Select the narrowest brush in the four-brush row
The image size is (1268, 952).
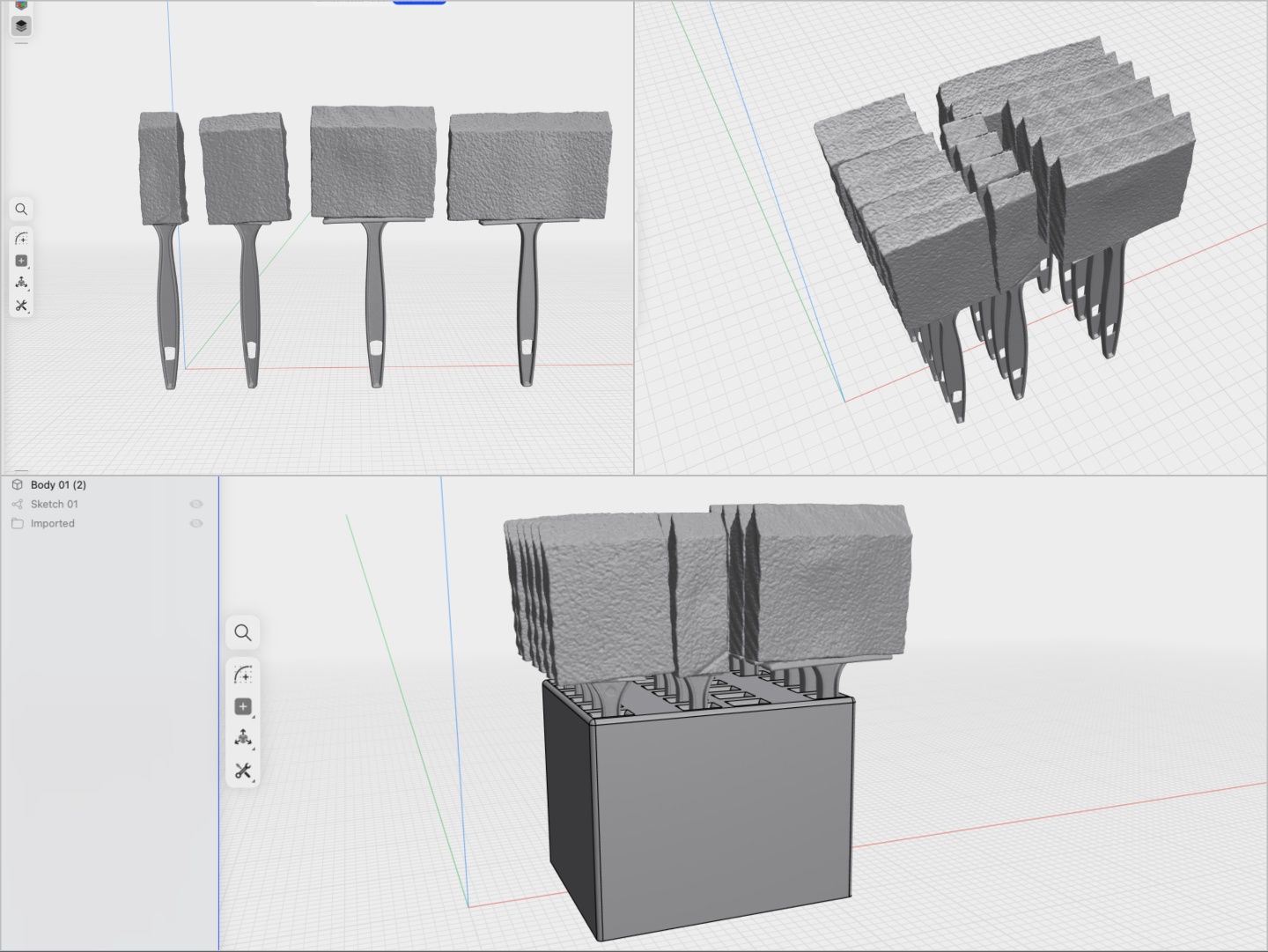(161, 167)
